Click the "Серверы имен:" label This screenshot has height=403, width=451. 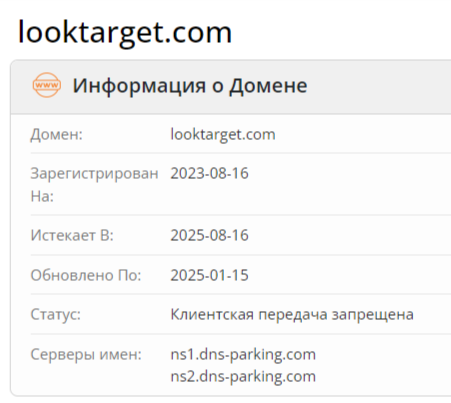[86, 355]
